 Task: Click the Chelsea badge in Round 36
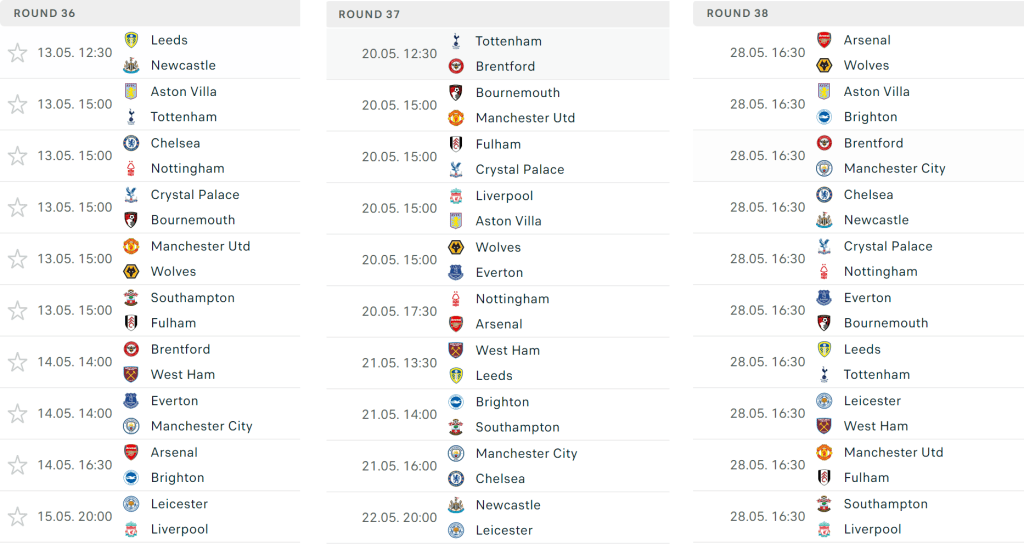(x=131, y=143)
